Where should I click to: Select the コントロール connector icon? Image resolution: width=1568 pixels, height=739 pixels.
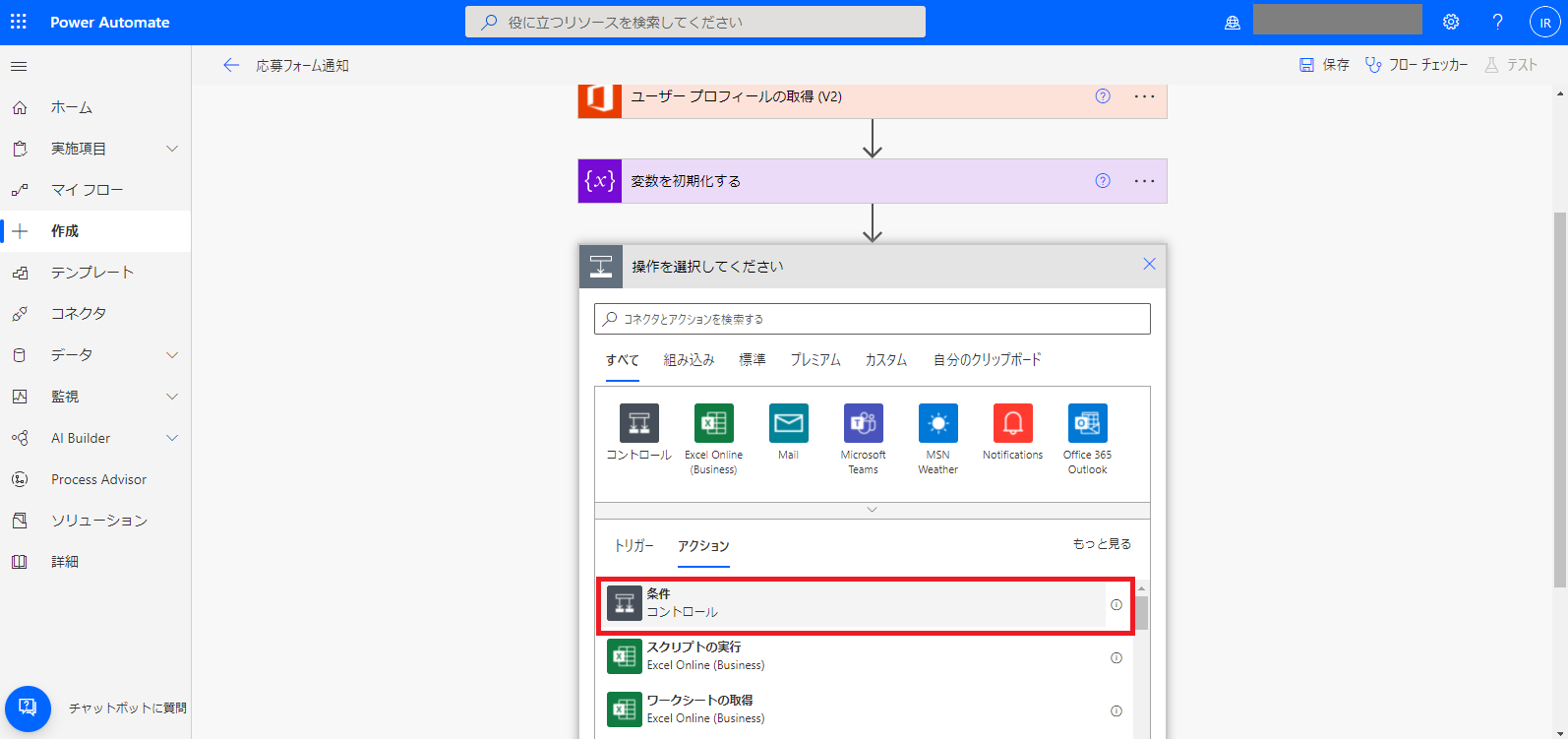pos(639,423)
